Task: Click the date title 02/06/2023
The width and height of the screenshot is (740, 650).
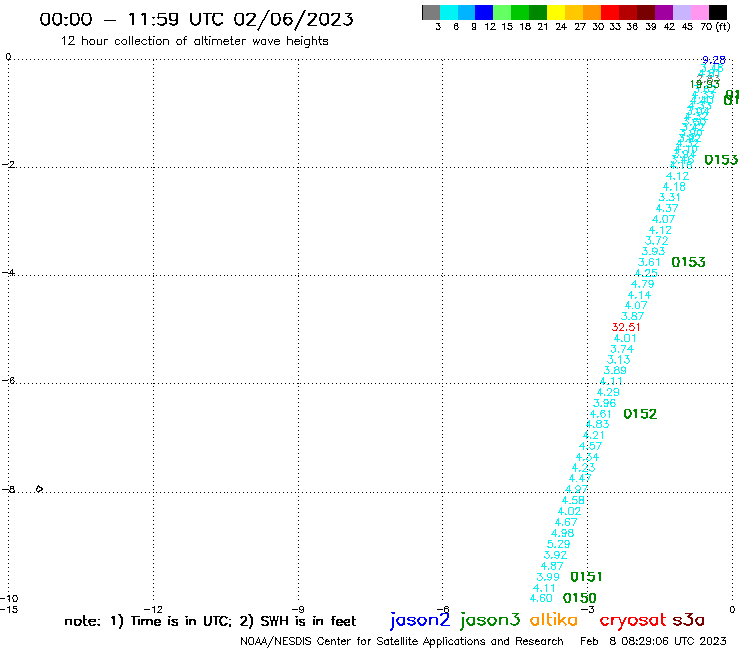Action: [x=293, y=19]
